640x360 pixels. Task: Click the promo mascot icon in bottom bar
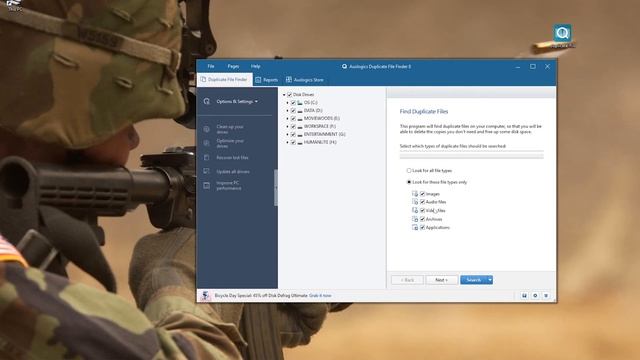click(206, 296)
